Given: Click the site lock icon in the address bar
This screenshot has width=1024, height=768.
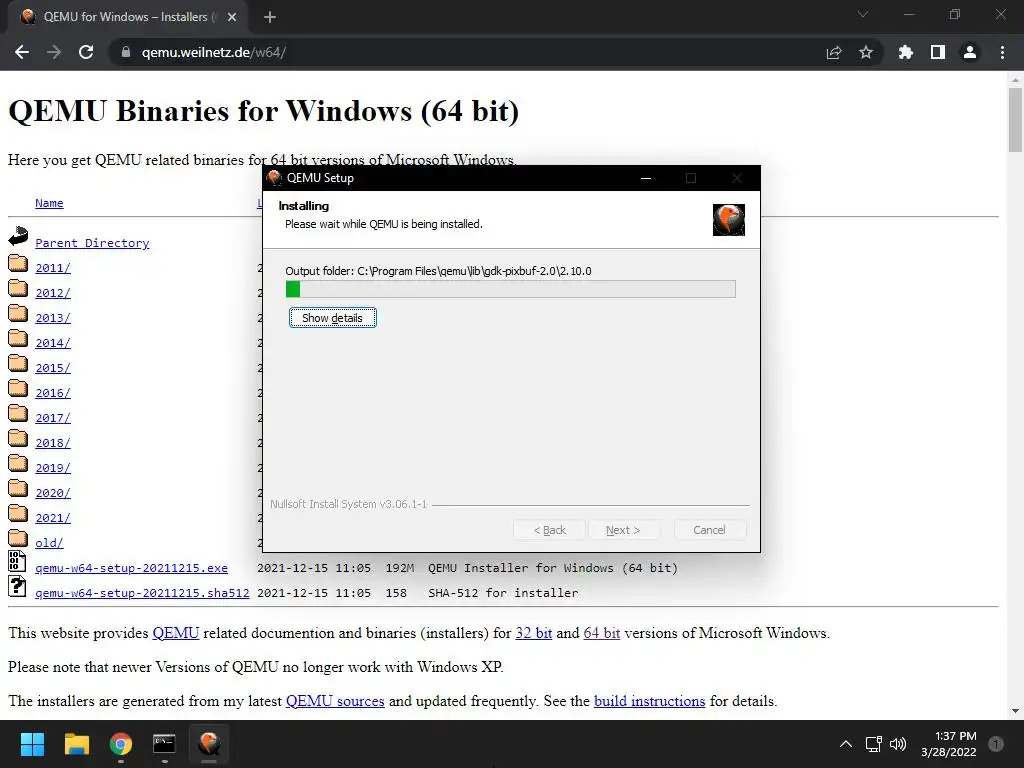Looking at the screenshot, I should point(125,52).
